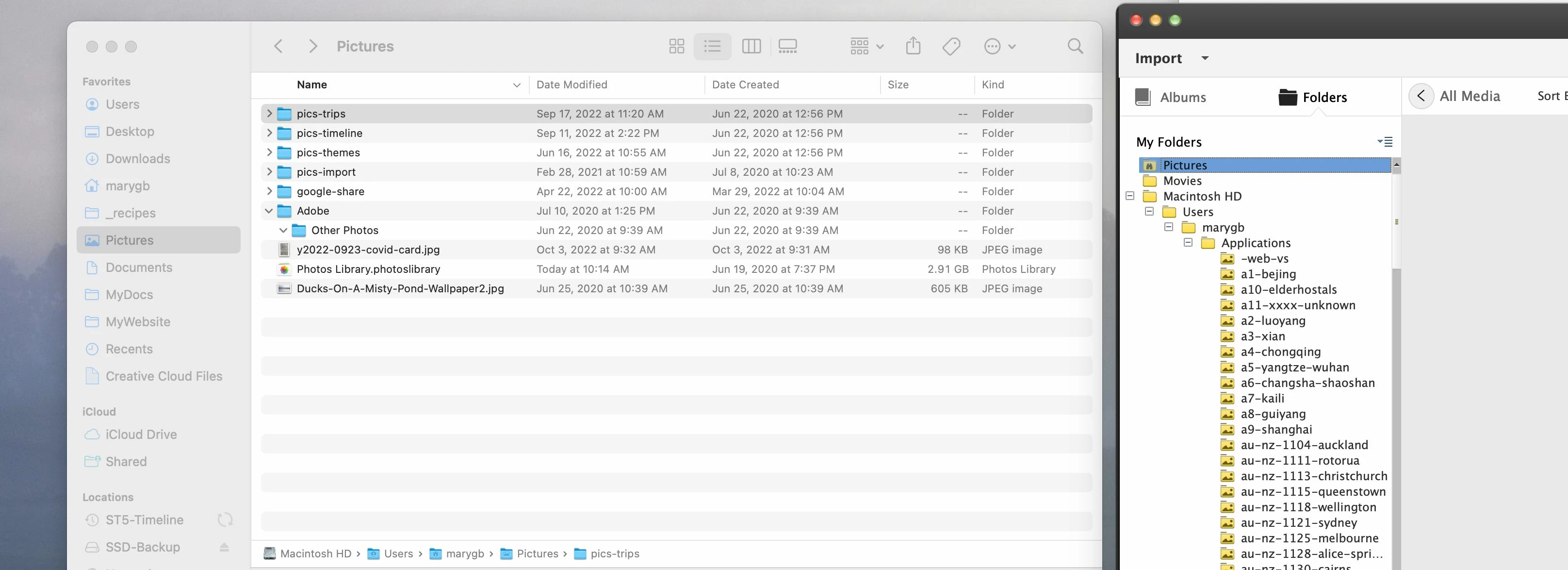Collapse the Adobe folder disclosure arrow

point(269,211)
